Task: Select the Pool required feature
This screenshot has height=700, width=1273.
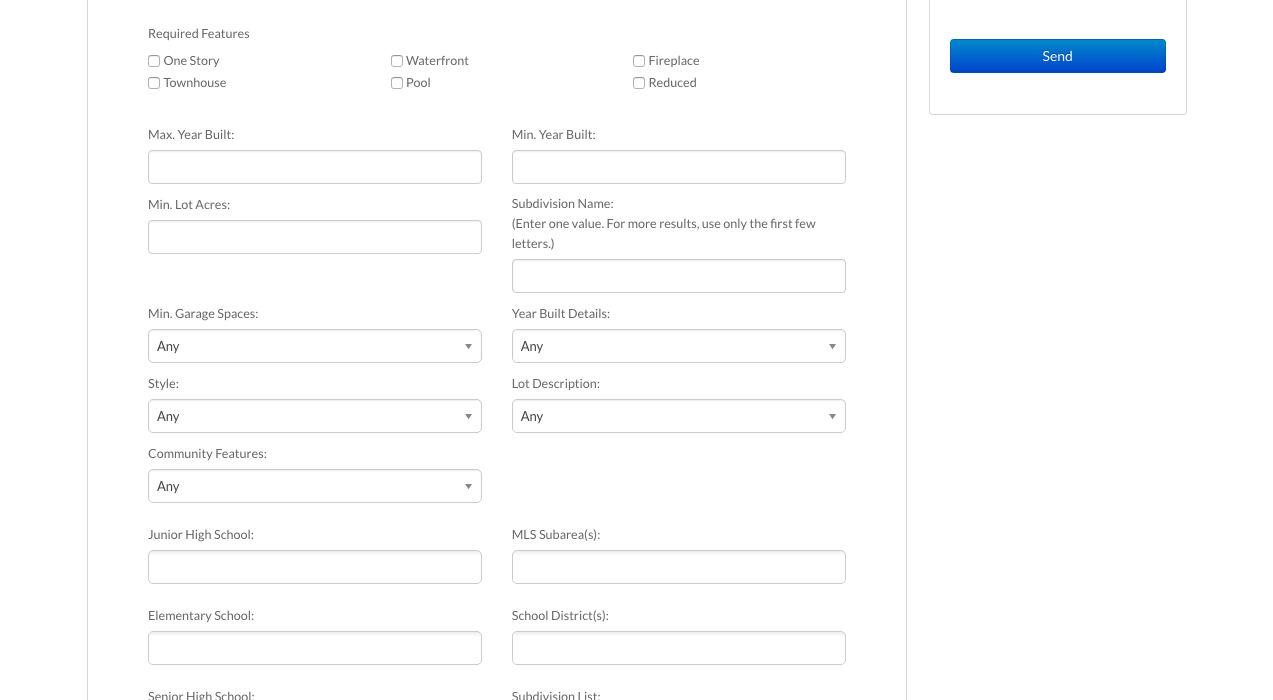Action: 397,83
